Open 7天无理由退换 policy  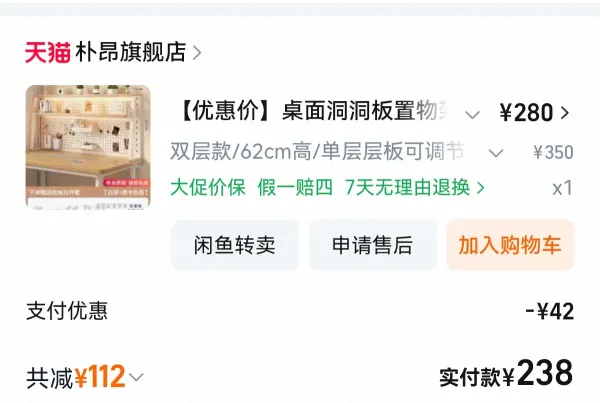click(408, 188)
